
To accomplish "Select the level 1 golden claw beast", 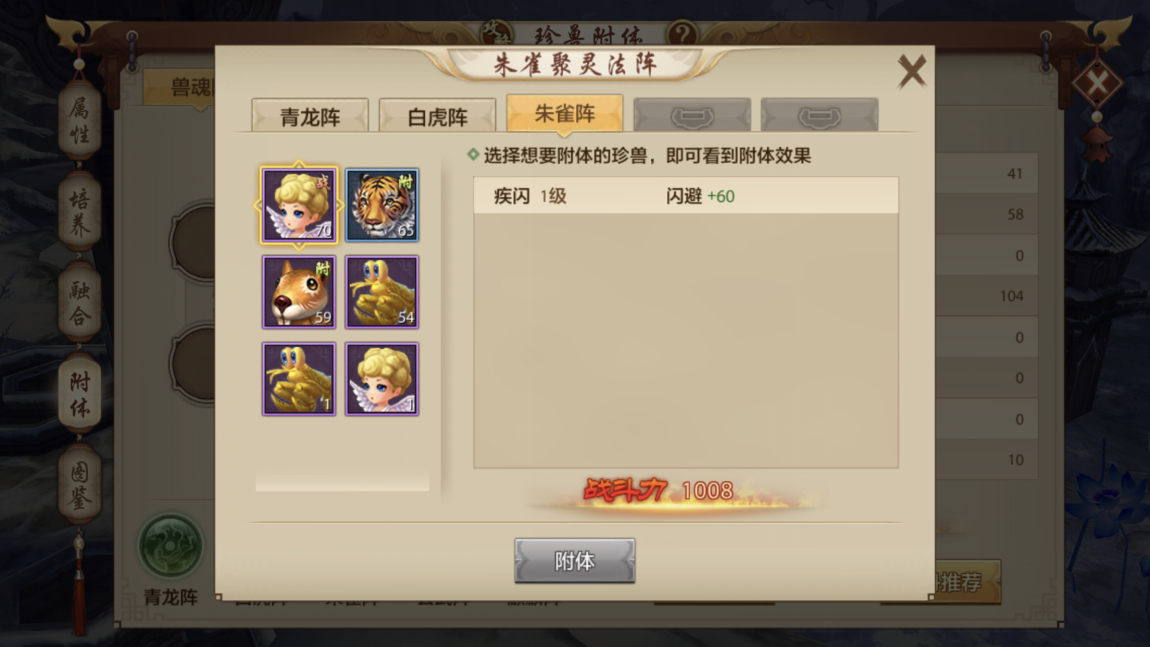I will 299,379.
